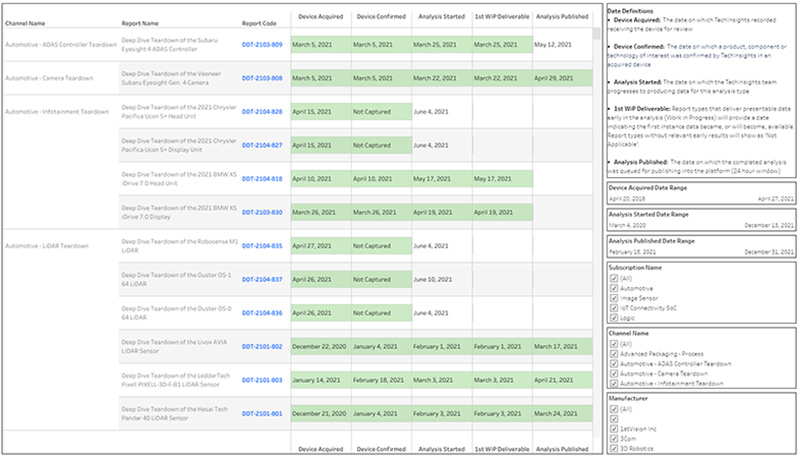Select the June 10, 2021 analysis started cell
This screenshot has height=457, width=800.
442,280
